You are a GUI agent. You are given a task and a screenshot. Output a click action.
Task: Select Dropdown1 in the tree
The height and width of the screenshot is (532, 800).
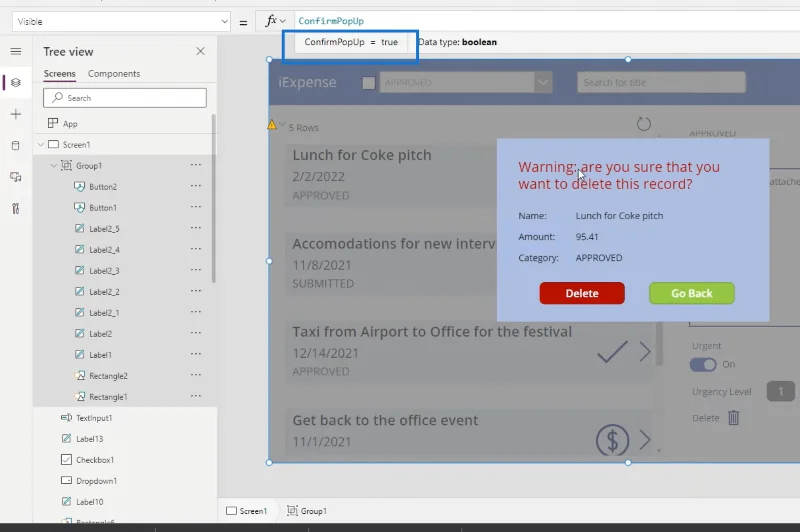point(96,480)
